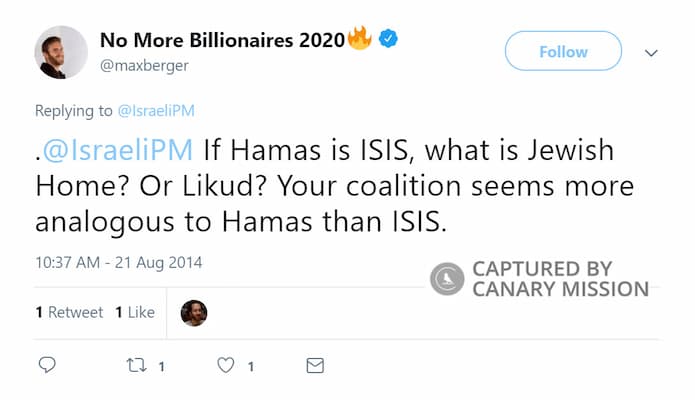Open the tweet options chevron beside Follow

pyautogui.click(x=651, y=52)
